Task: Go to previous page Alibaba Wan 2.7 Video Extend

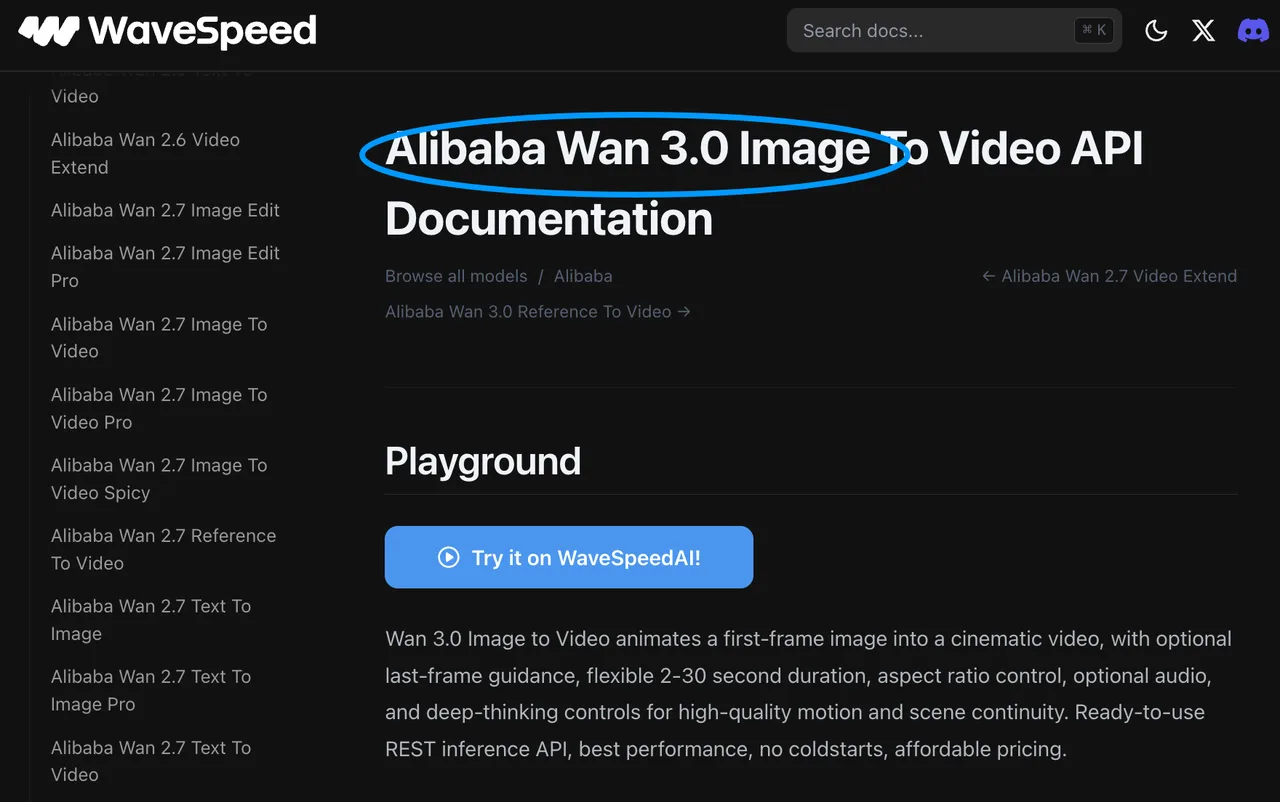Action: 1109,276
